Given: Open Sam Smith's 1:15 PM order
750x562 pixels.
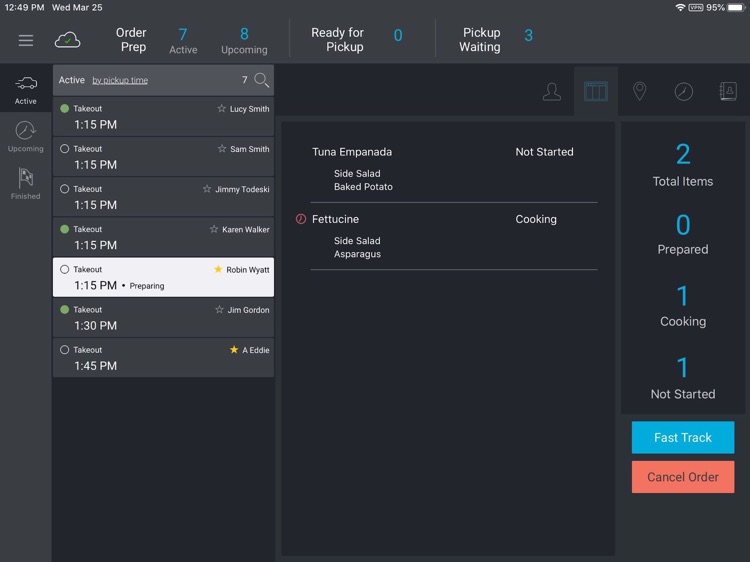Looking at the screenshot, I should 163,157.
